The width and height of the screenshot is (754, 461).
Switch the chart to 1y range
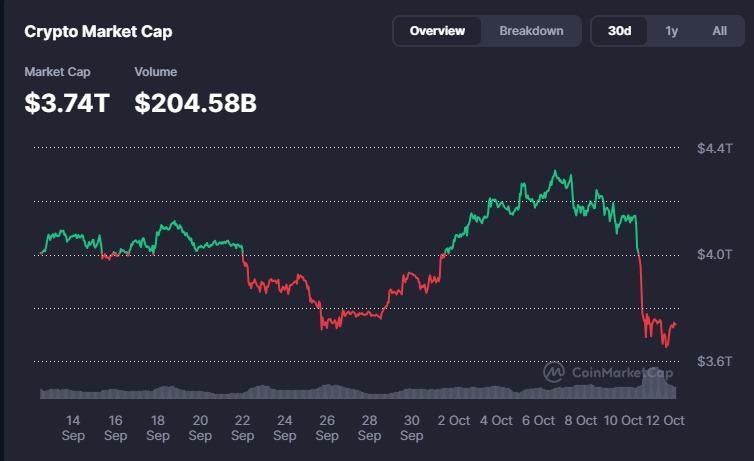click(x=671, y=31)
